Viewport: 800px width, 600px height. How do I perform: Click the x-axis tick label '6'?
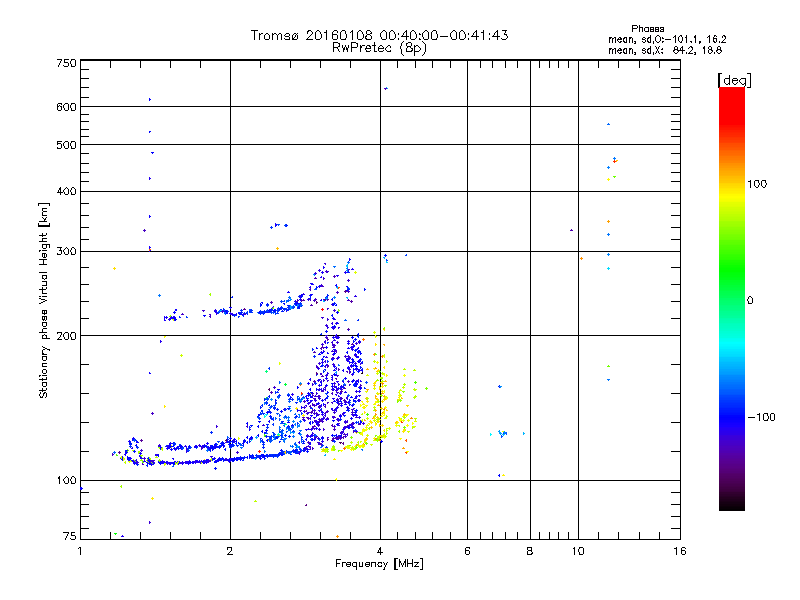pos(467,551)
